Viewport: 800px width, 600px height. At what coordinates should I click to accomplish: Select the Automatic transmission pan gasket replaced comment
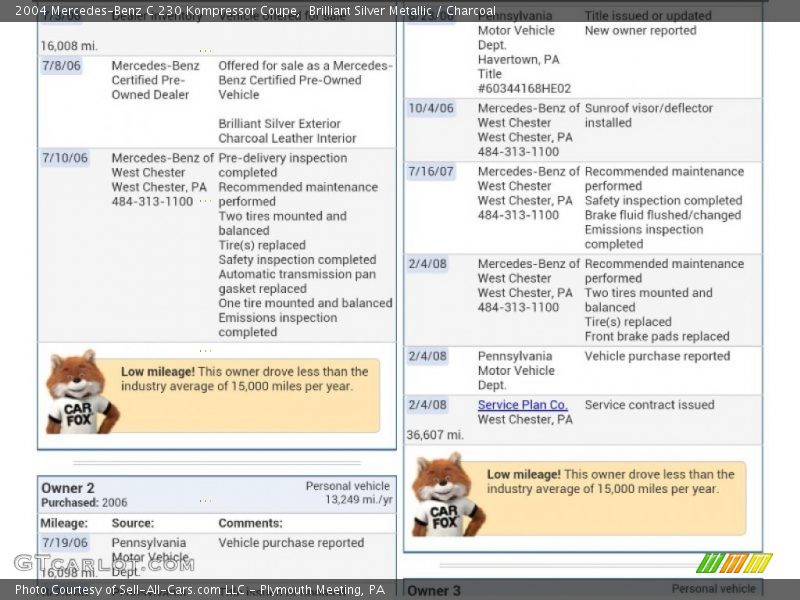click(x=297, y=282)
